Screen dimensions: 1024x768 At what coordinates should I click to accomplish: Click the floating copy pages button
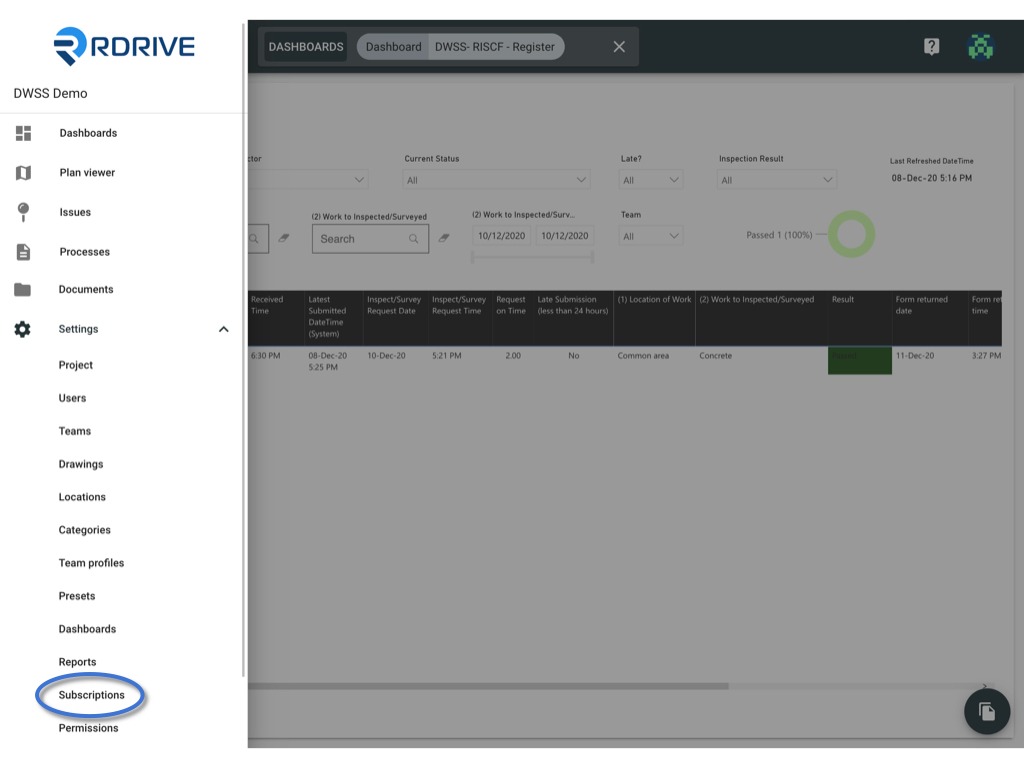click(987, 711)
